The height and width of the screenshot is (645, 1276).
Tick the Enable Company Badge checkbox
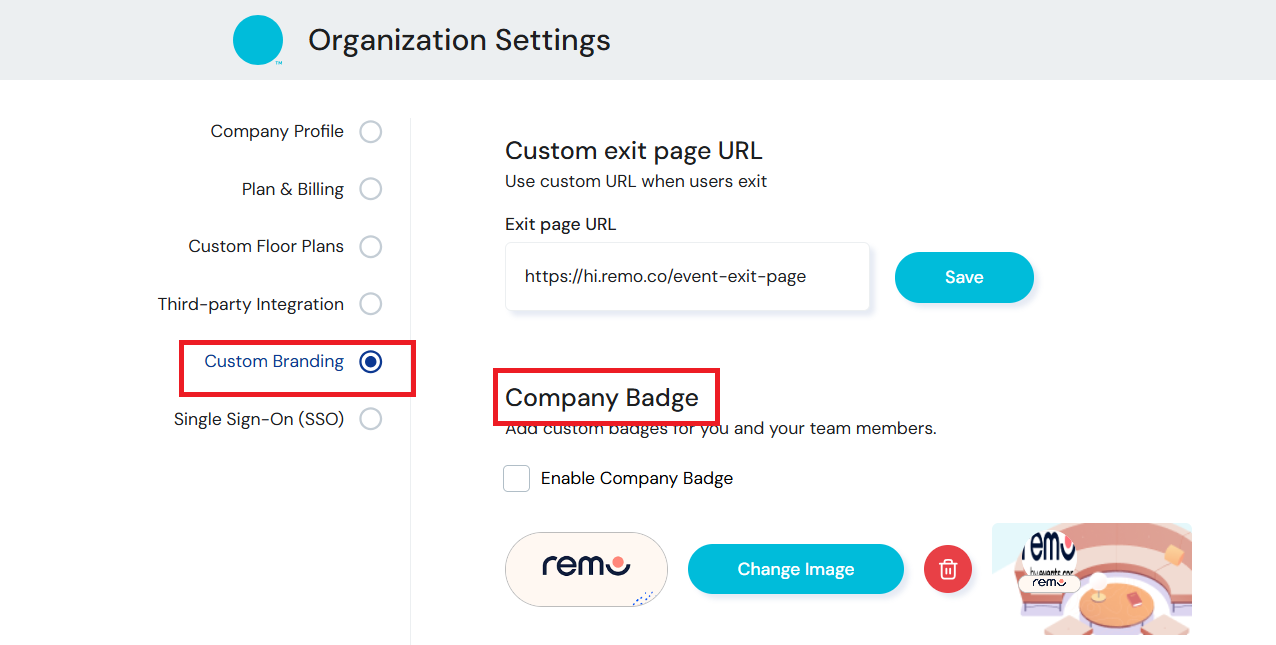click(517, 479)
